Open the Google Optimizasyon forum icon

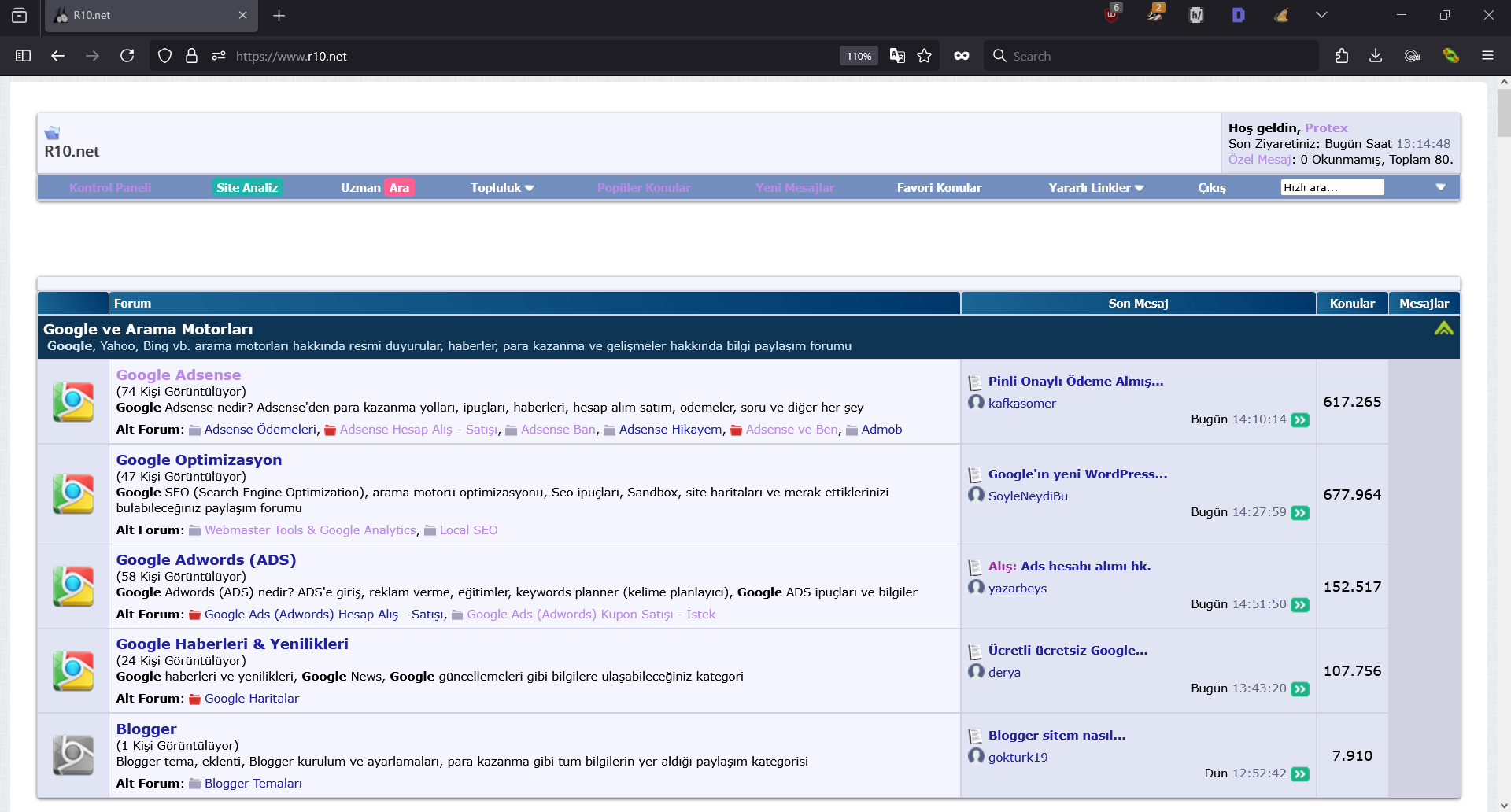[73, 494]
